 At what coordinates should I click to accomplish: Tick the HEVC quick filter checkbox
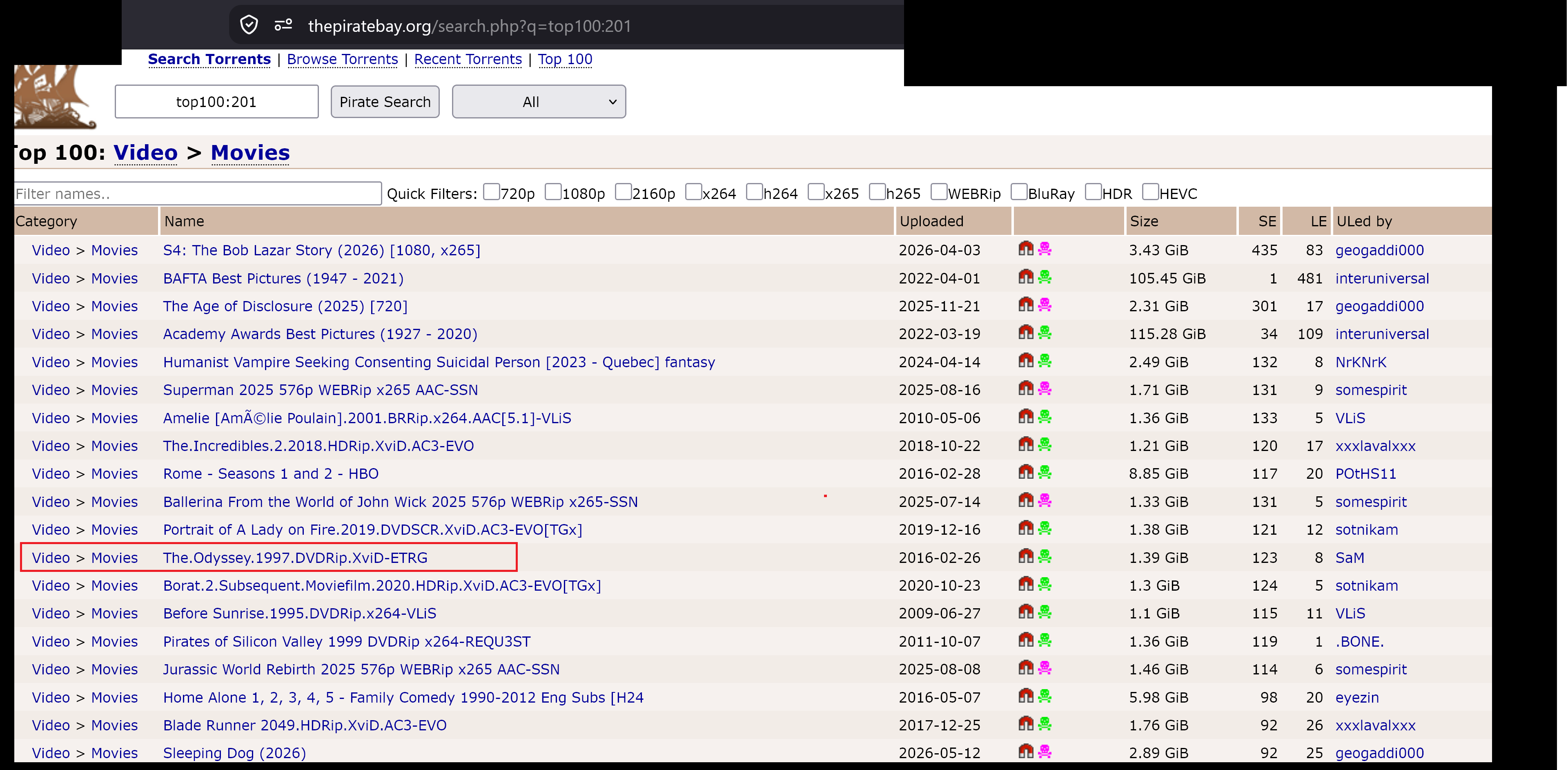pyautogui.click(x=1150, y=192)
